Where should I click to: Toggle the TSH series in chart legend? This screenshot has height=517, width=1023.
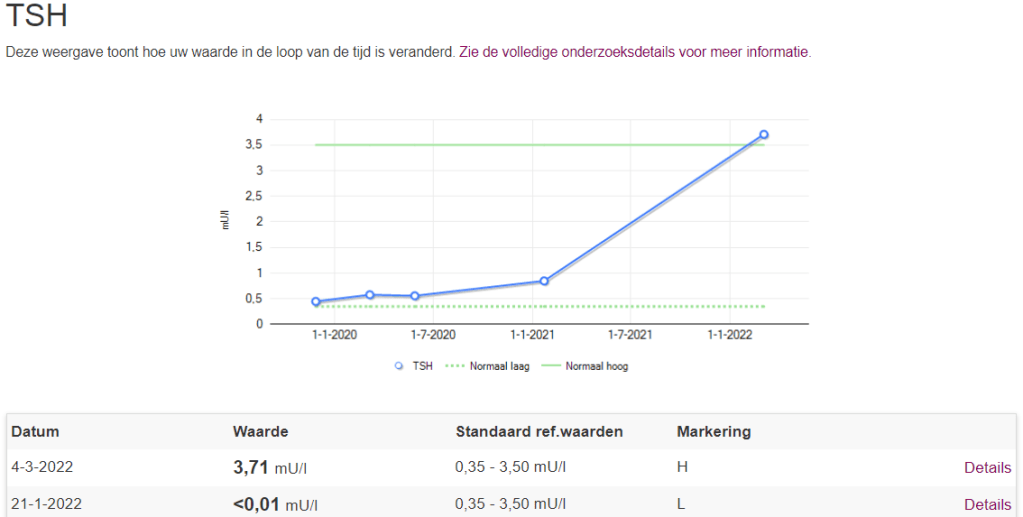coord(414,366)
